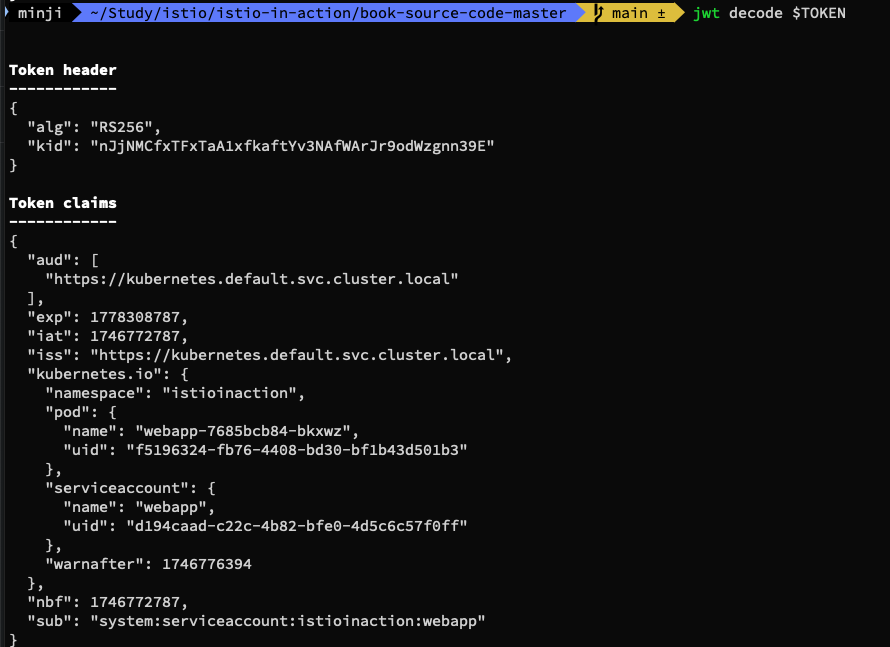Click the 'jwt' command word
The image size is (890, 647).
[706, 12]
